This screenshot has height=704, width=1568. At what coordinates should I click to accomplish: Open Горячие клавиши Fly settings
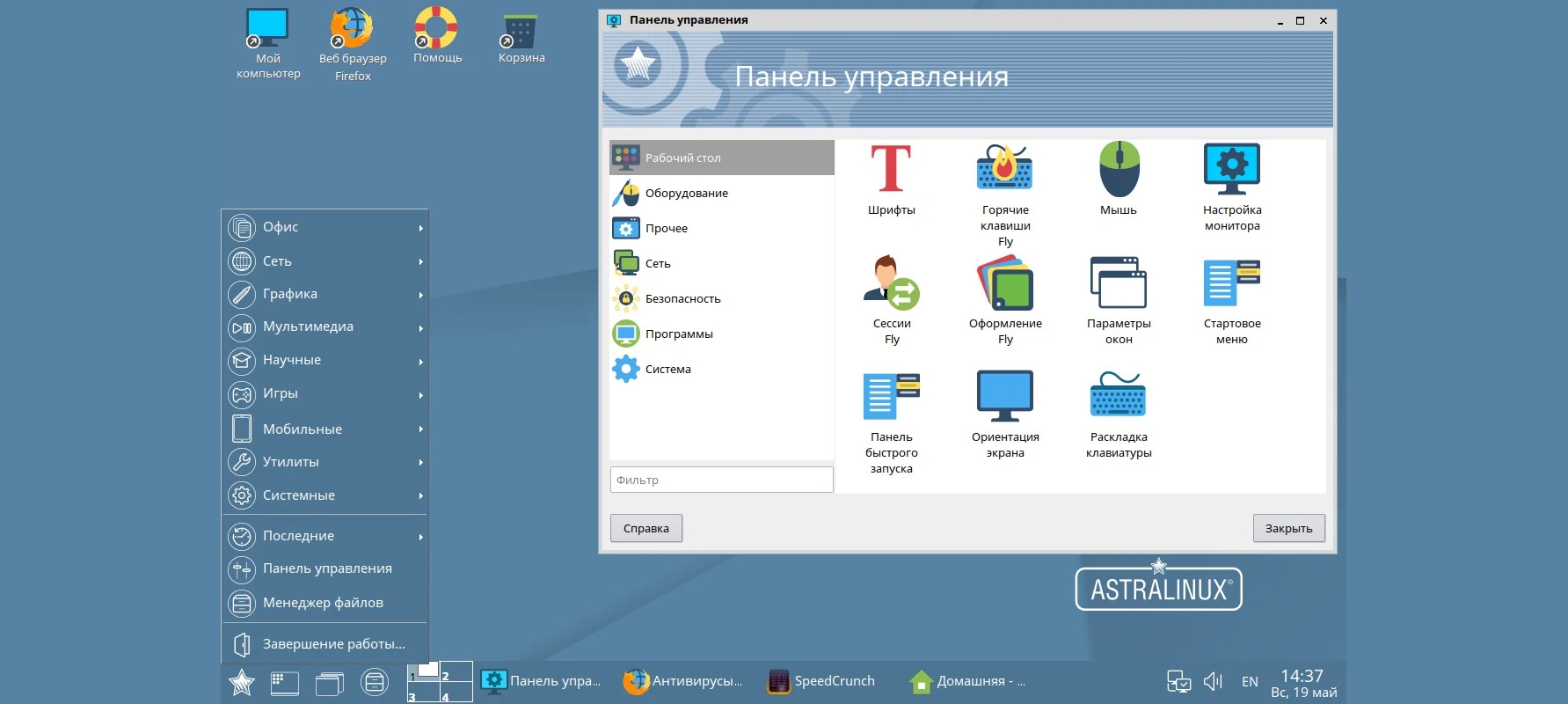coord(1005,195)
